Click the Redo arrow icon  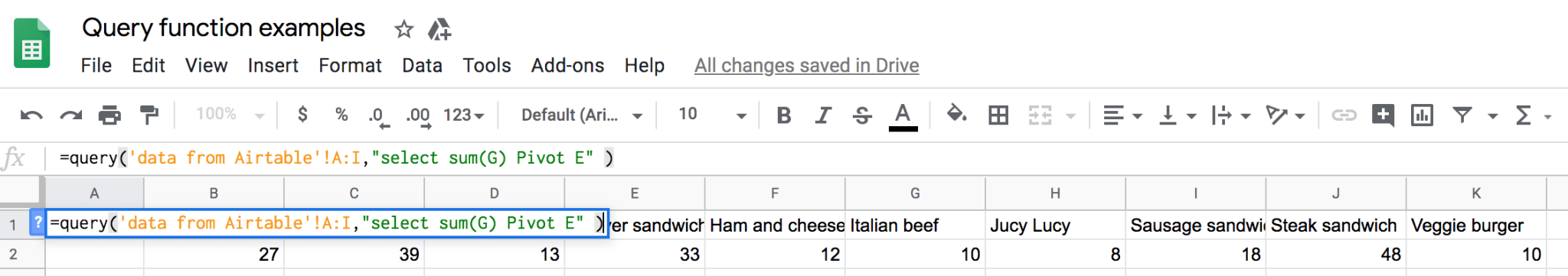tap(71, 115)
